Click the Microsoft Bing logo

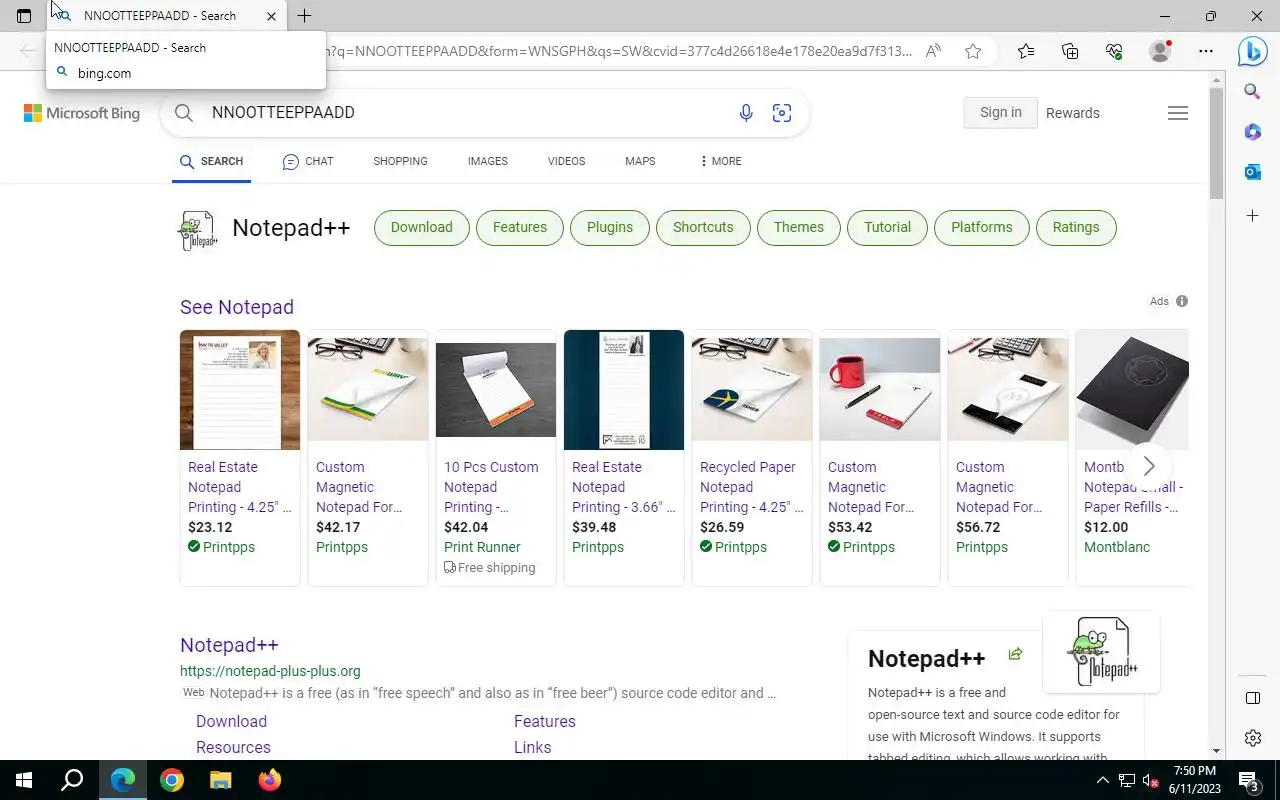[82, 113]
